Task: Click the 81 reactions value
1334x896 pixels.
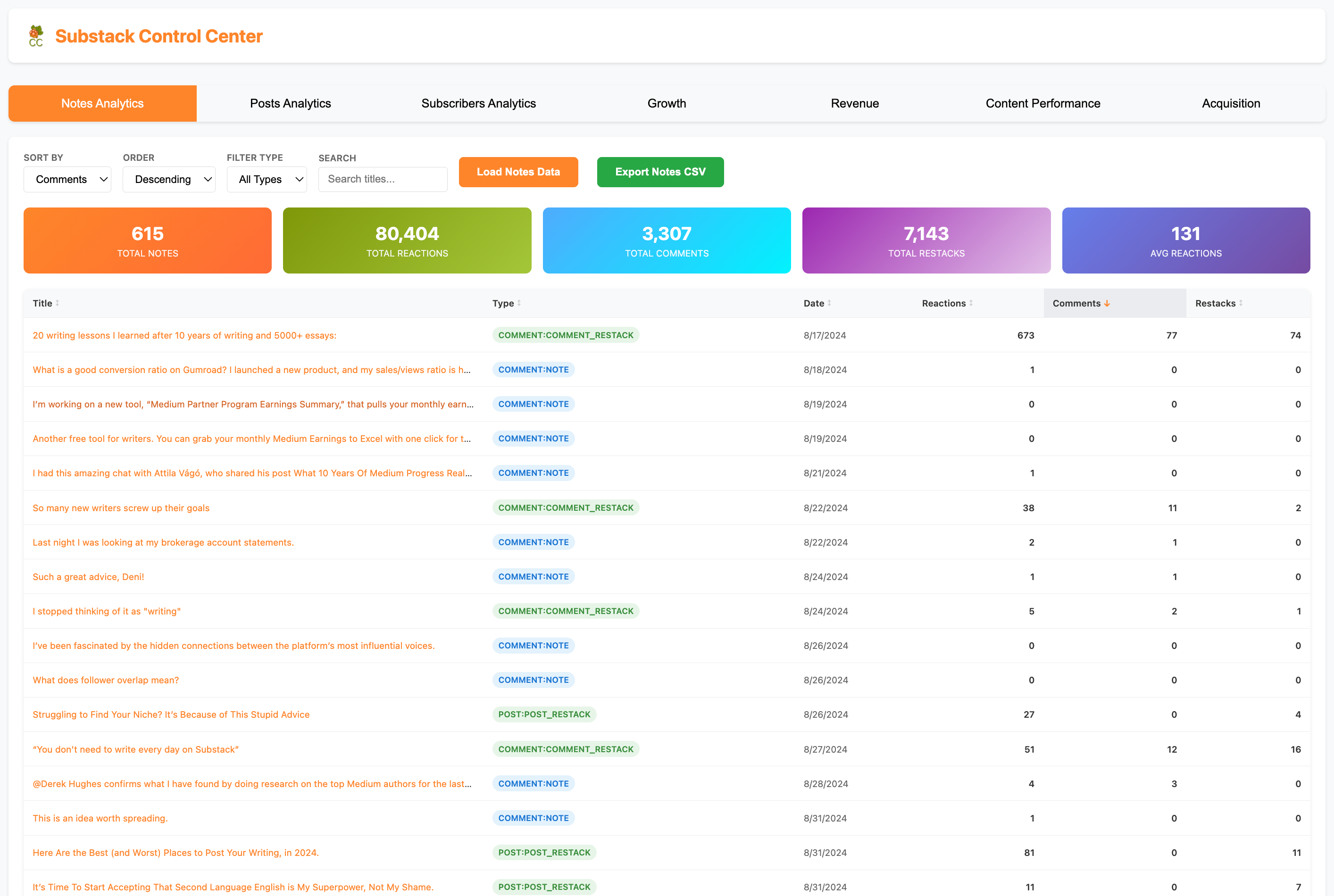Action: pyautogui.click(x=1029, y=853)
